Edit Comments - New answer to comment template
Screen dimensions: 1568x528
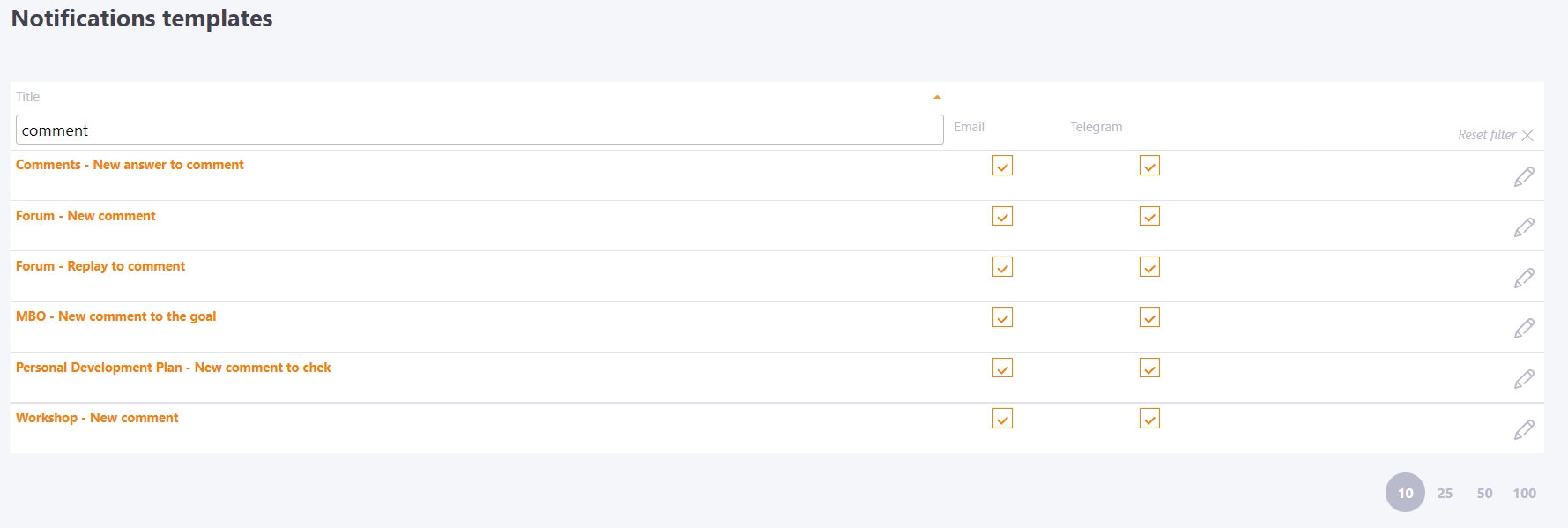click(1524, 176)
